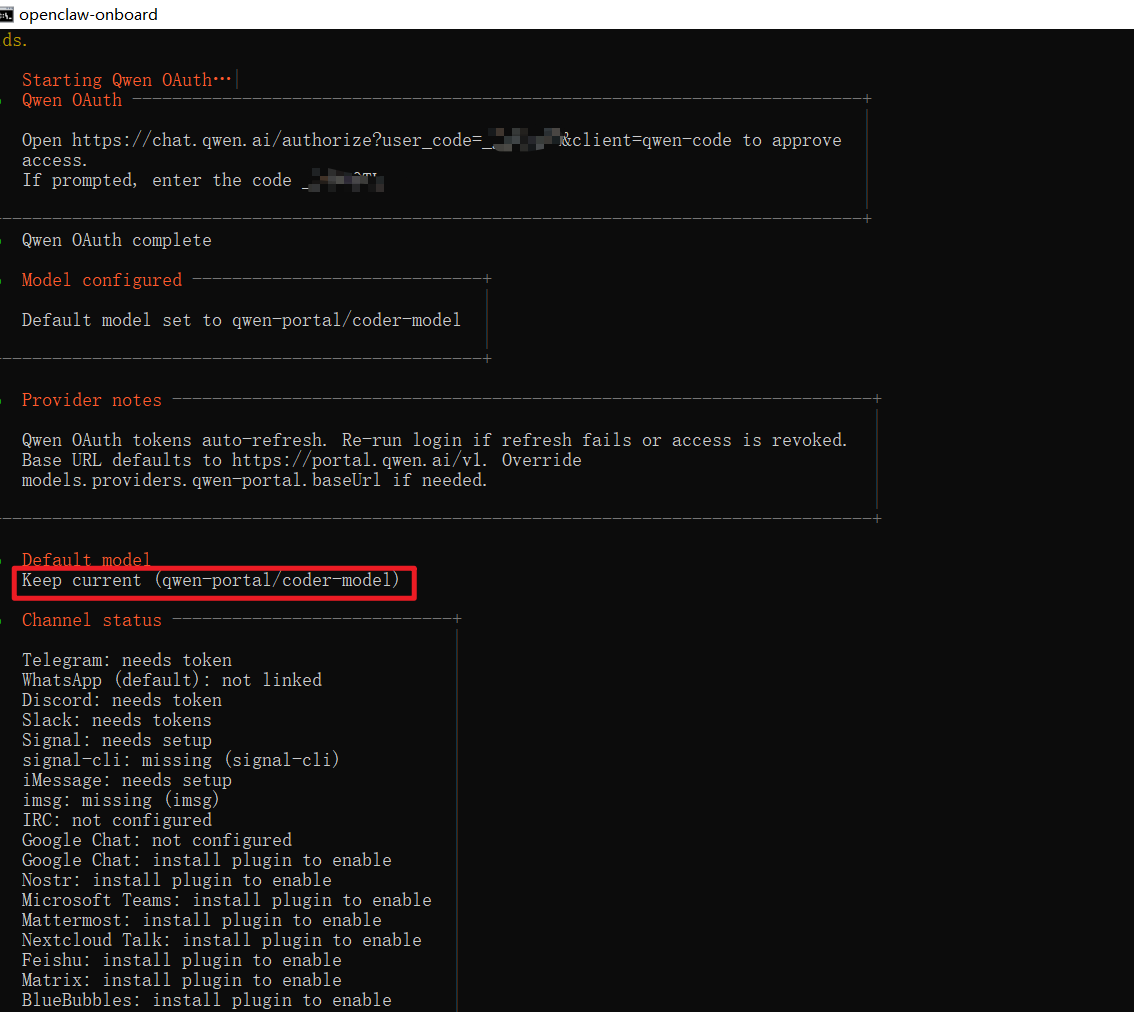Click 'iMessage: needs setup' status line
Screen dimensions: 1134x1012
pos(127,780)
